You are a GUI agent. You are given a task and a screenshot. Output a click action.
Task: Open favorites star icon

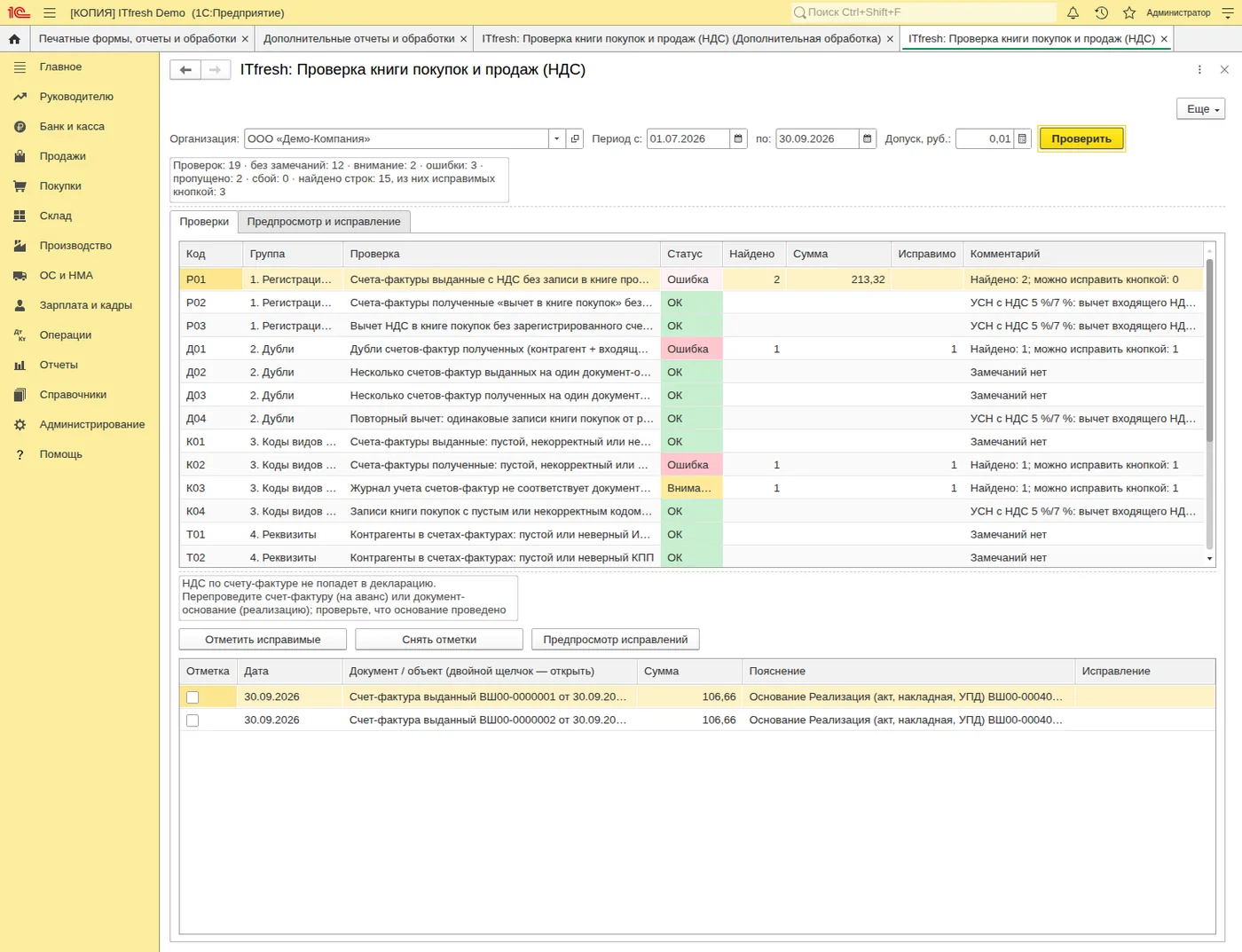pos(1129,12)
